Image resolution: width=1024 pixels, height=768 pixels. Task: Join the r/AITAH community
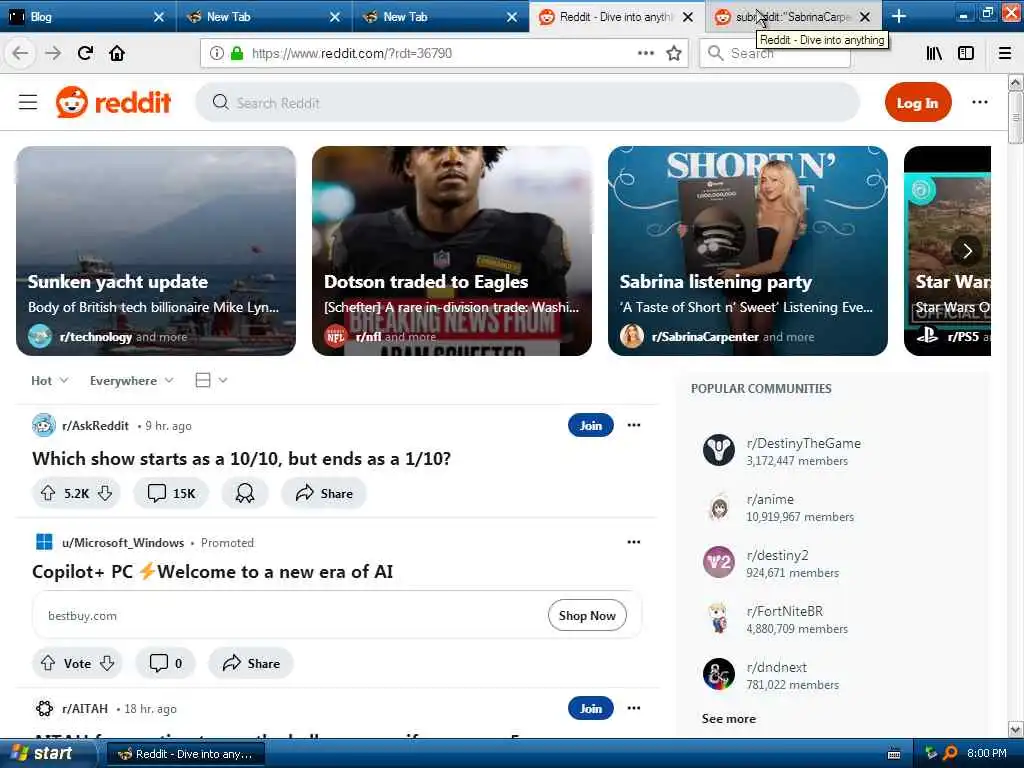(590, 708)
